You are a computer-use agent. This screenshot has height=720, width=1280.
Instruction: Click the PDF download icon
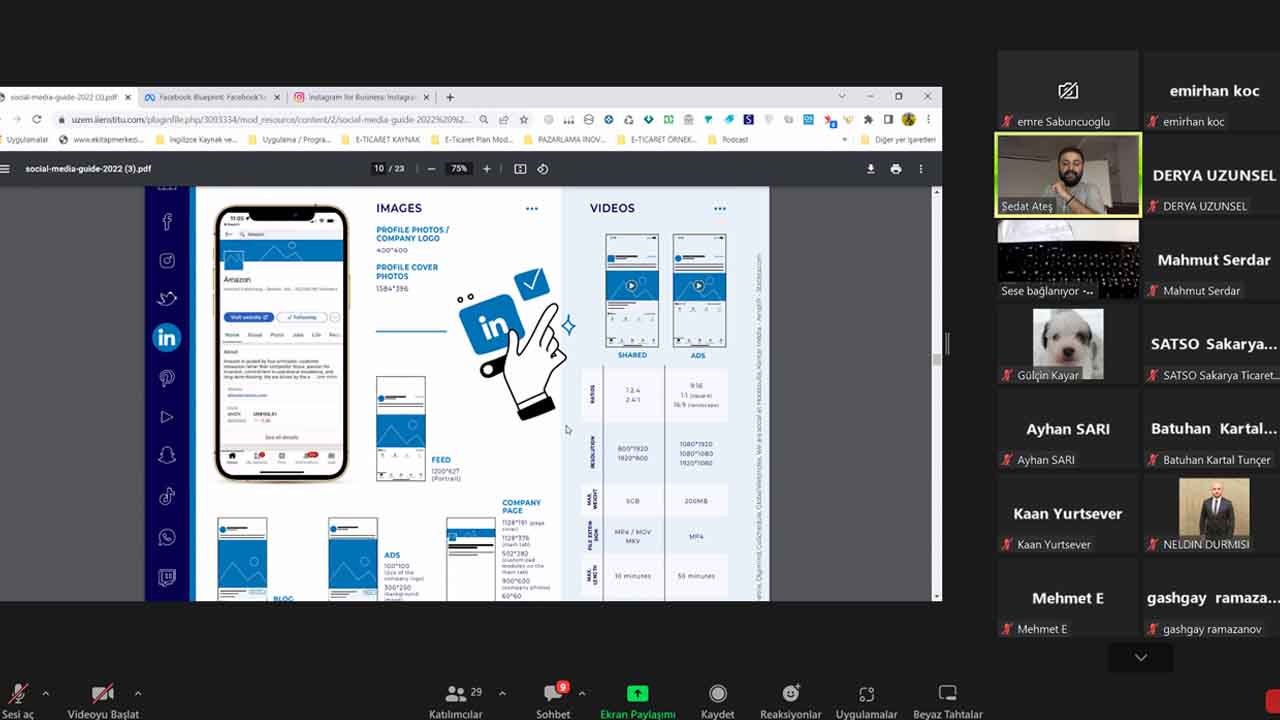870,169
